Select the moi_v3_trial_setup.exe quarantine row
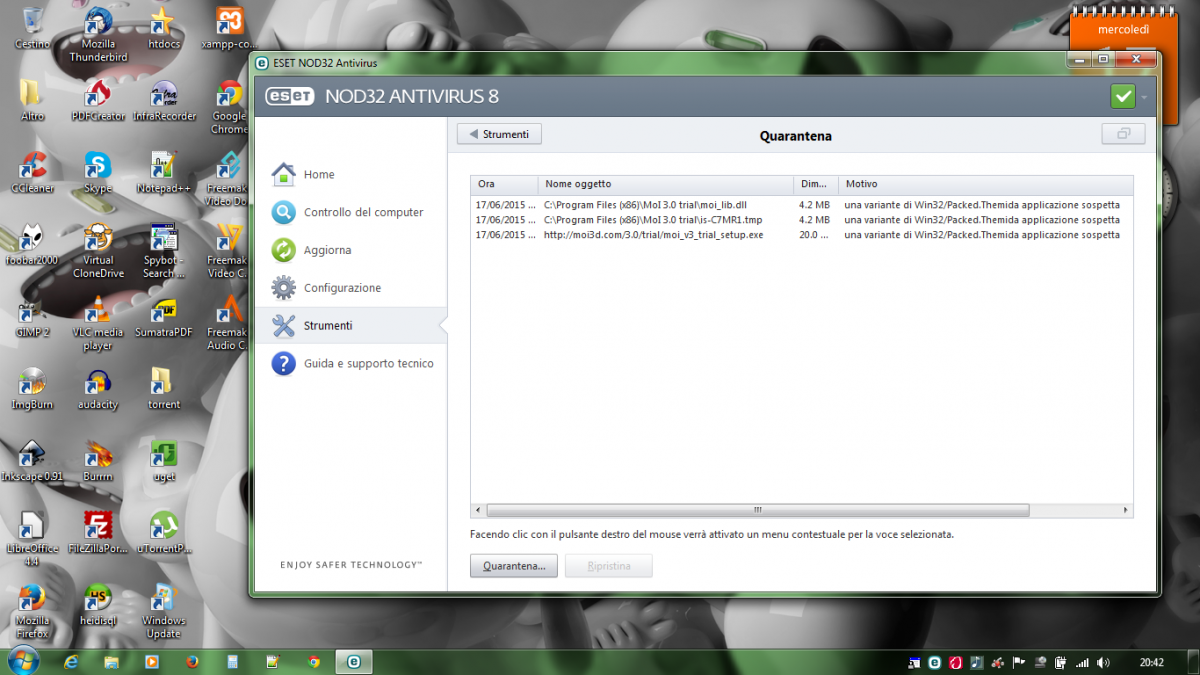Image resolution: width=1200 pixels, height=675 pixels. coord(655,235)
